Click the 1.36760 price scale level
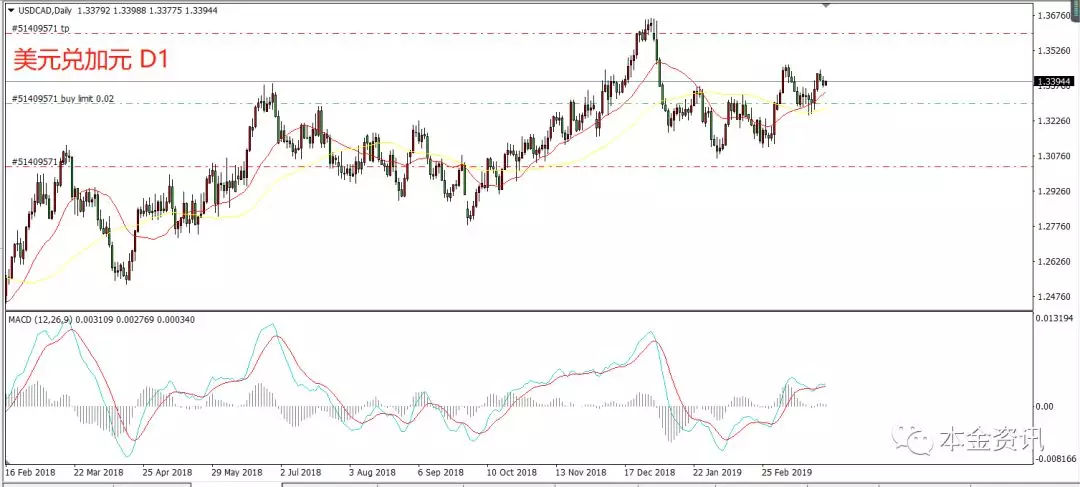Screen dimensions: 1080x487 [x=1056, y=16]
